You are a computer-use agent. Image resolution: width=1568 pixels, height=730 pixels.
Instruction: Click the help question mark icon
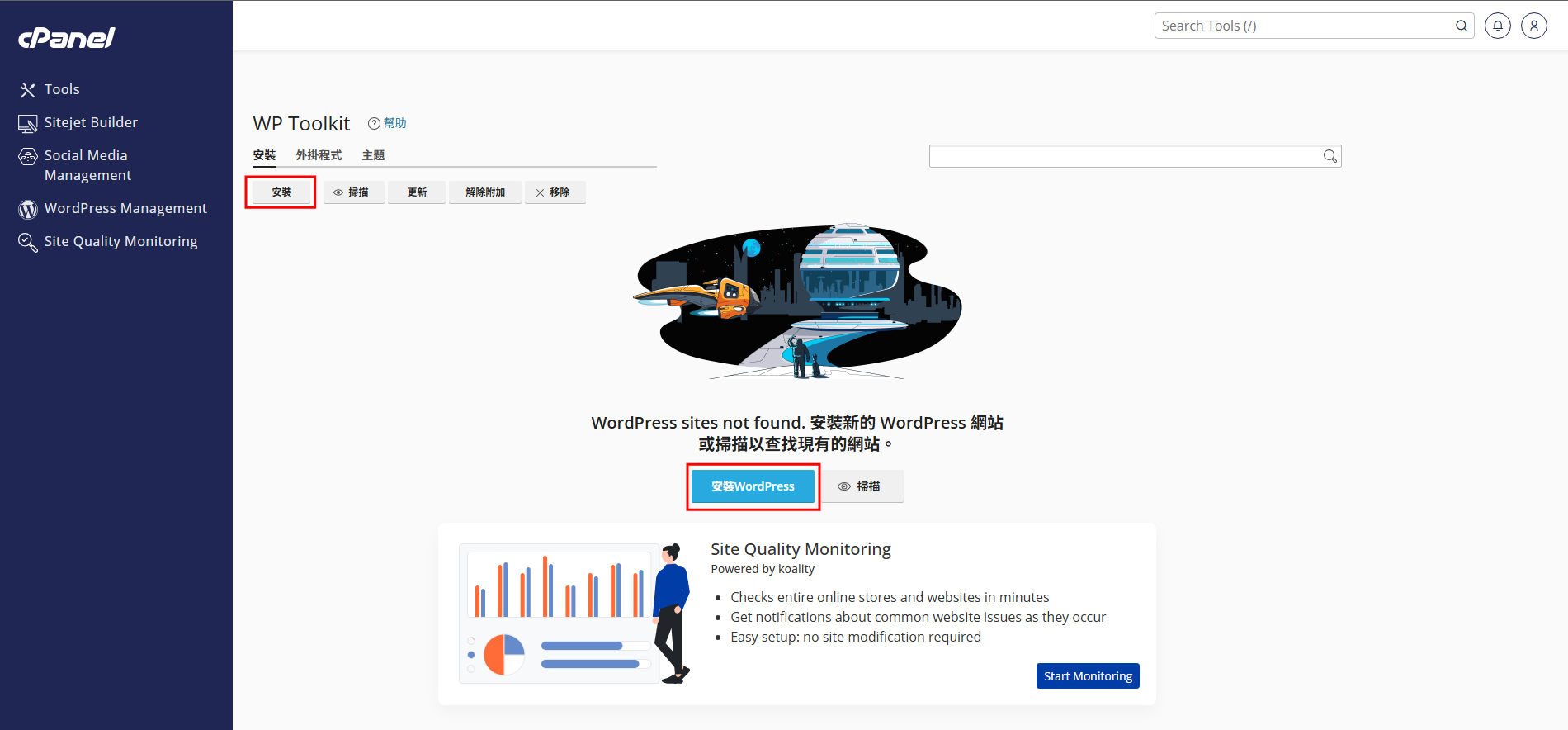[x=374, y=123]
